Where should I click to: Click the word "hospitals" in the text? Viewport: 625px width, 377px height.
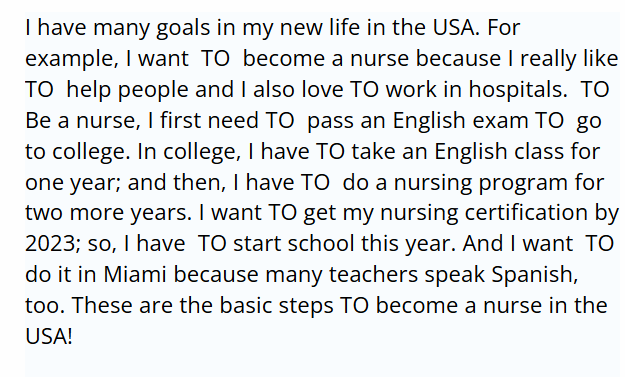[518, 90]
